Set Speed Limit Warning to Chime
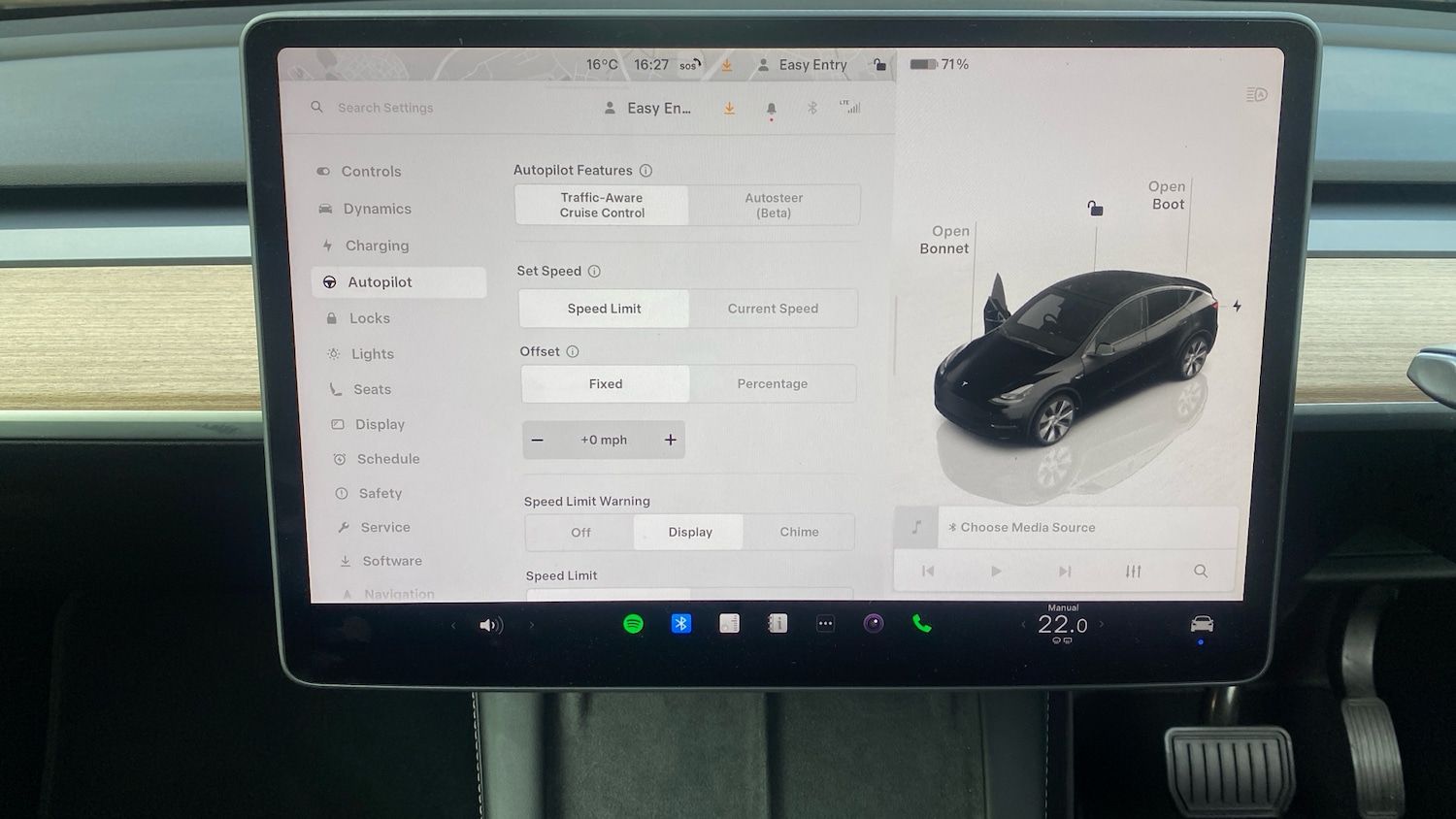The image size is (1456, 819). (x=799, y=532)
